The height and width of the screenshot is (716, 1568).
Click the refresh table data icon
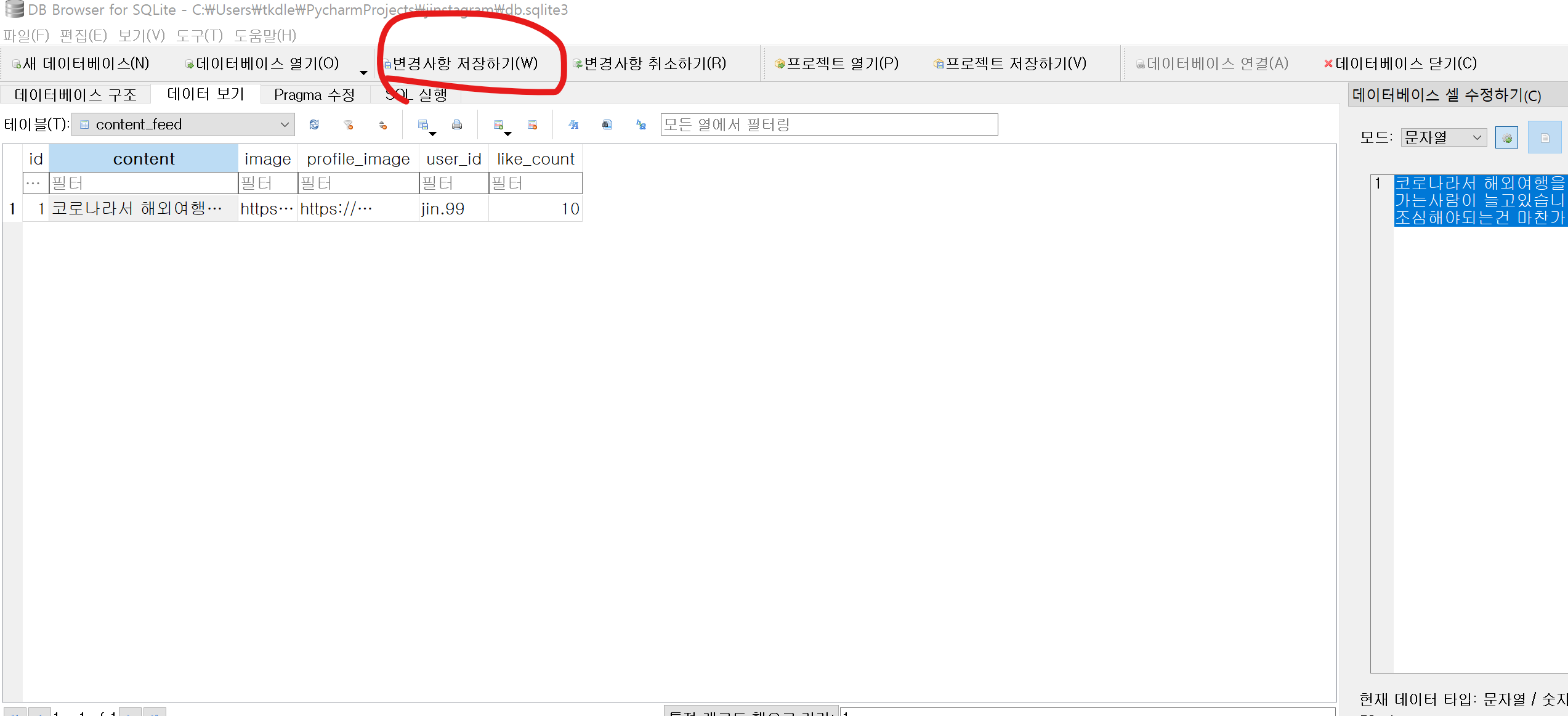(x=314, y=124)
